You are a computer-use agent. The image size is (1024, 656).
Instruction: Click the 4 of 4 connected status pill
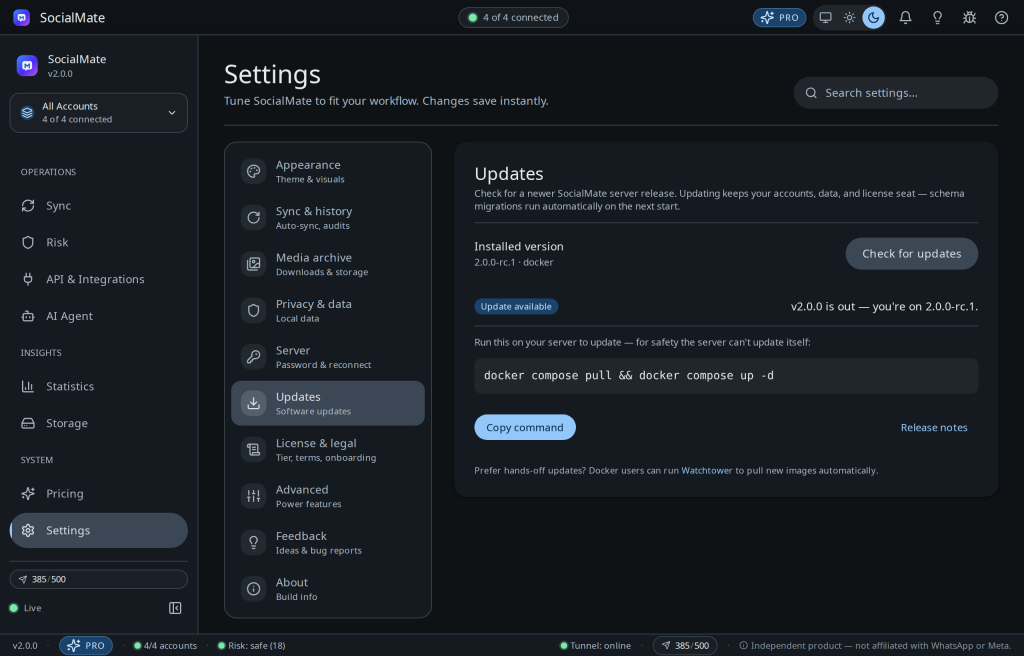click(x=513, y=18)
